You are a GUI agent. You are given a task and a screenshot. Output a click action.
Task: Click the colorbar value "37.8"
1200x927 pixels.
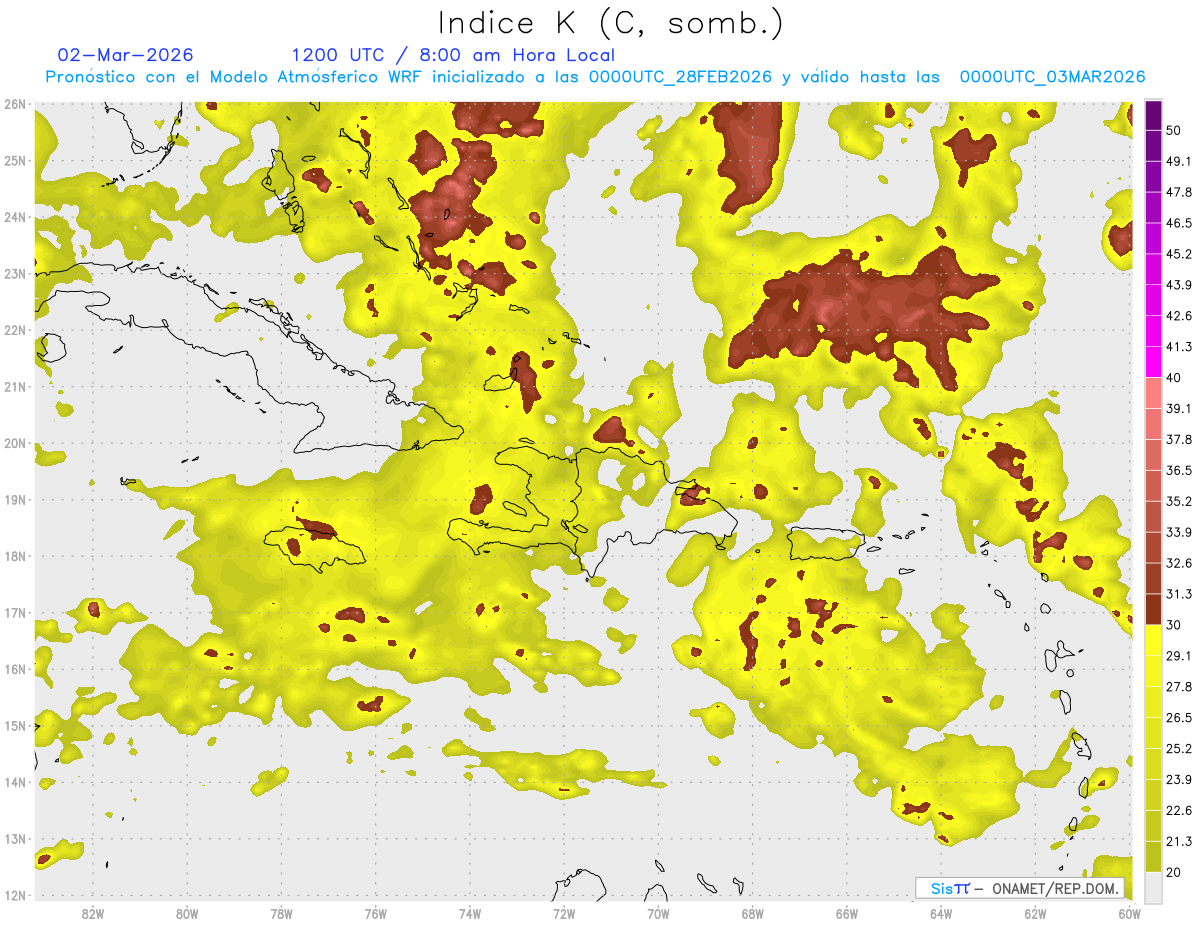(1178, 439)
